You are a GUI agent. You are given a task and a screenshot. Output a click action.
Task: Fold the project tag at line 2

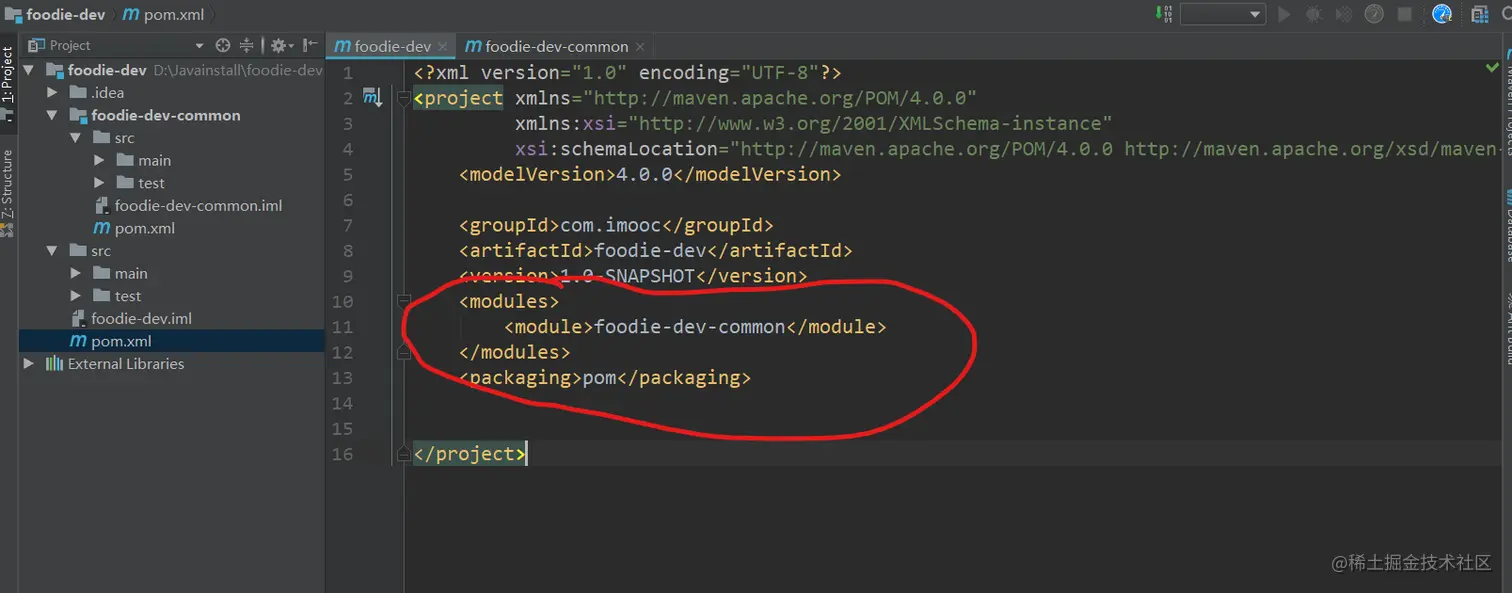(403, 98)
